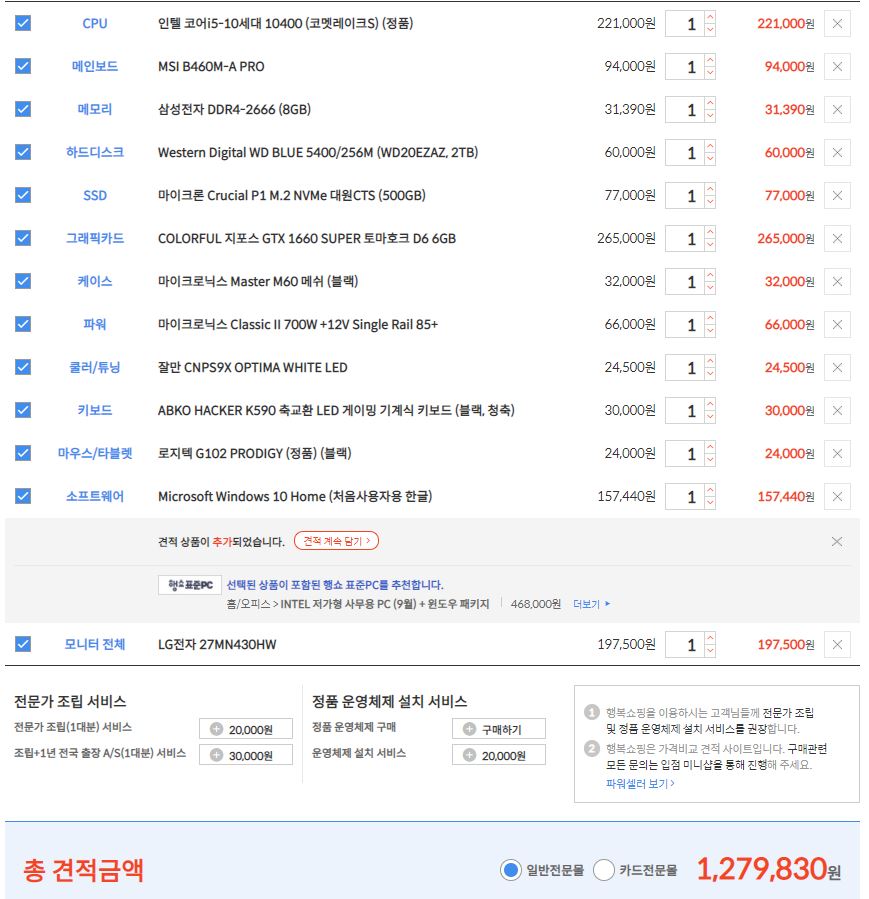This screenshot has height=899, width=869.
Task: Delete the ABKO HACKER K590 keyboard row
Action: (x=837, y=411)
